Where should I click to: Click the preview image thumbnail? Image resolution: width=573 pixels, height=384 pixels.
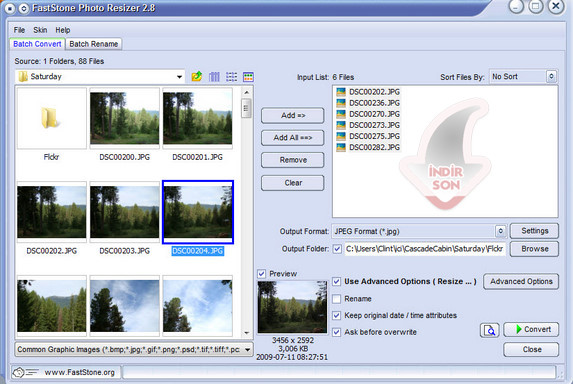point(292,307)
